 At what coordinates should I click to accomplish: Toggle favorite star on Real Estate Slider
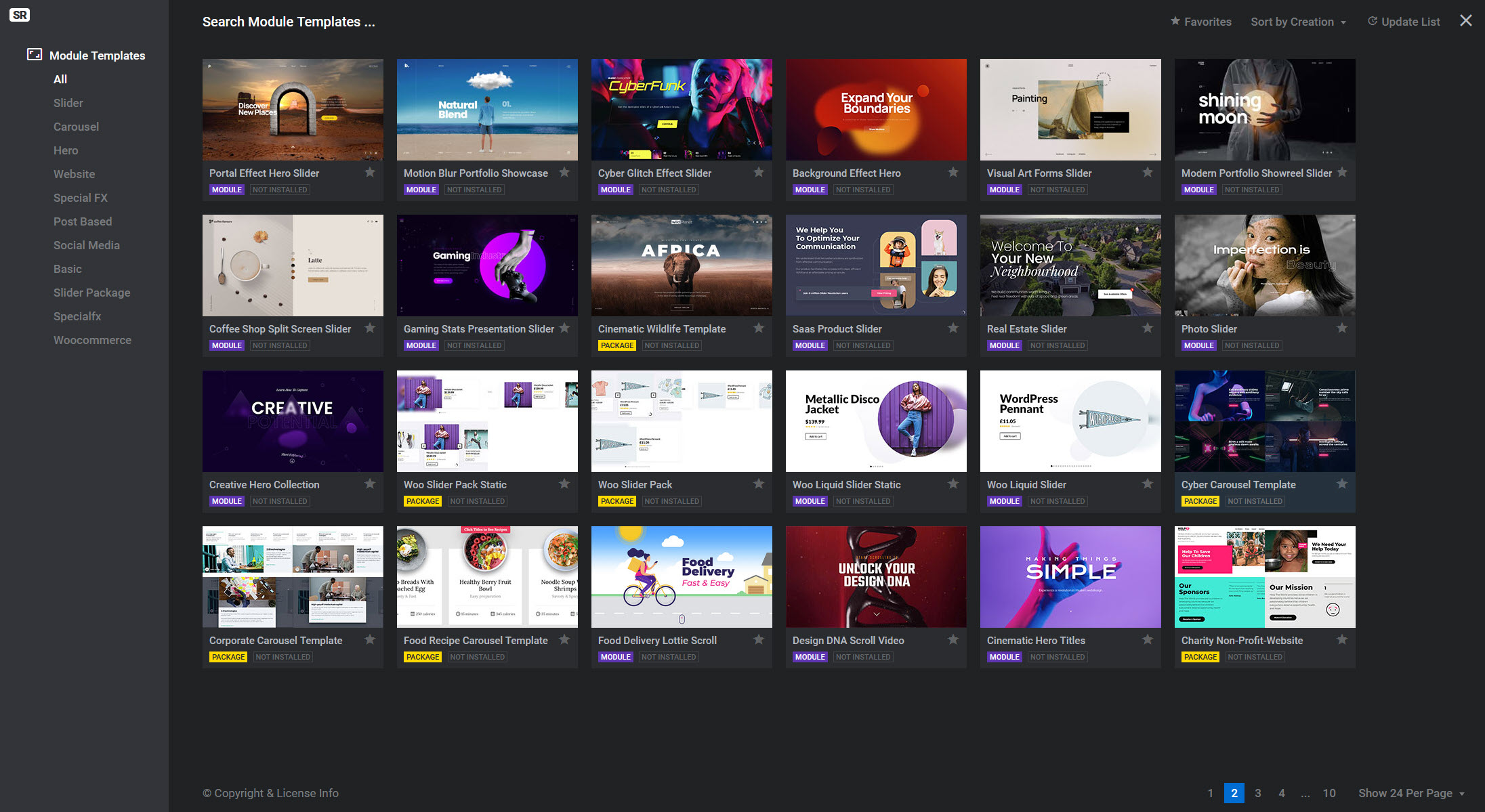(1148, 328)
